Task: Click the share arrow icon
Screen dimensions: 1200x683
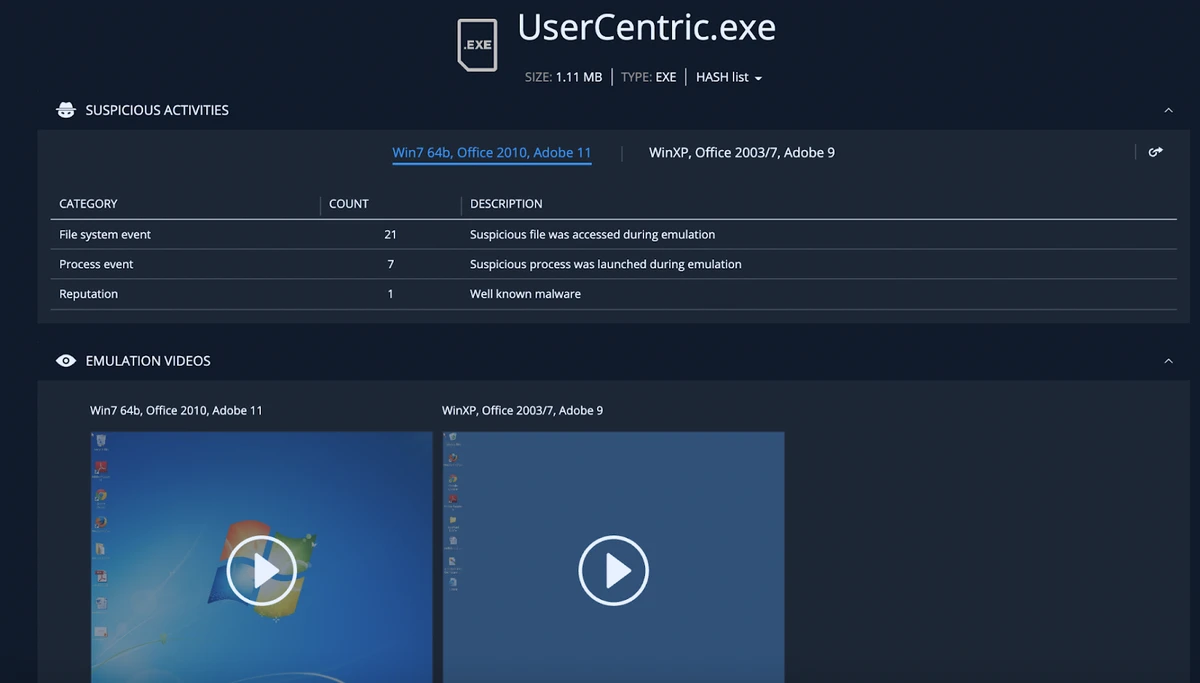Action: (1155, 152)
